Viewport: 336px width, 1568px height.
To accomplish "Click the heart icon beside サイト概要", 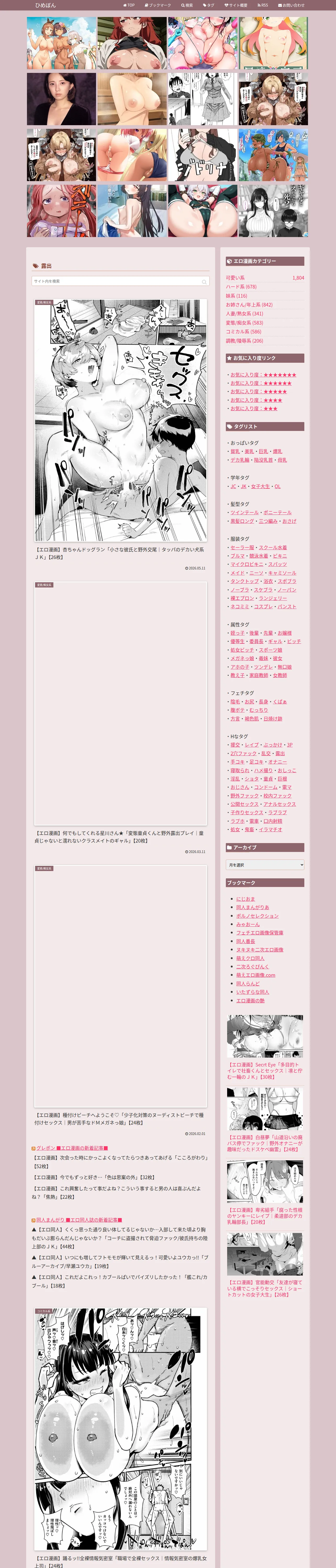I will (x=226, y=5).
